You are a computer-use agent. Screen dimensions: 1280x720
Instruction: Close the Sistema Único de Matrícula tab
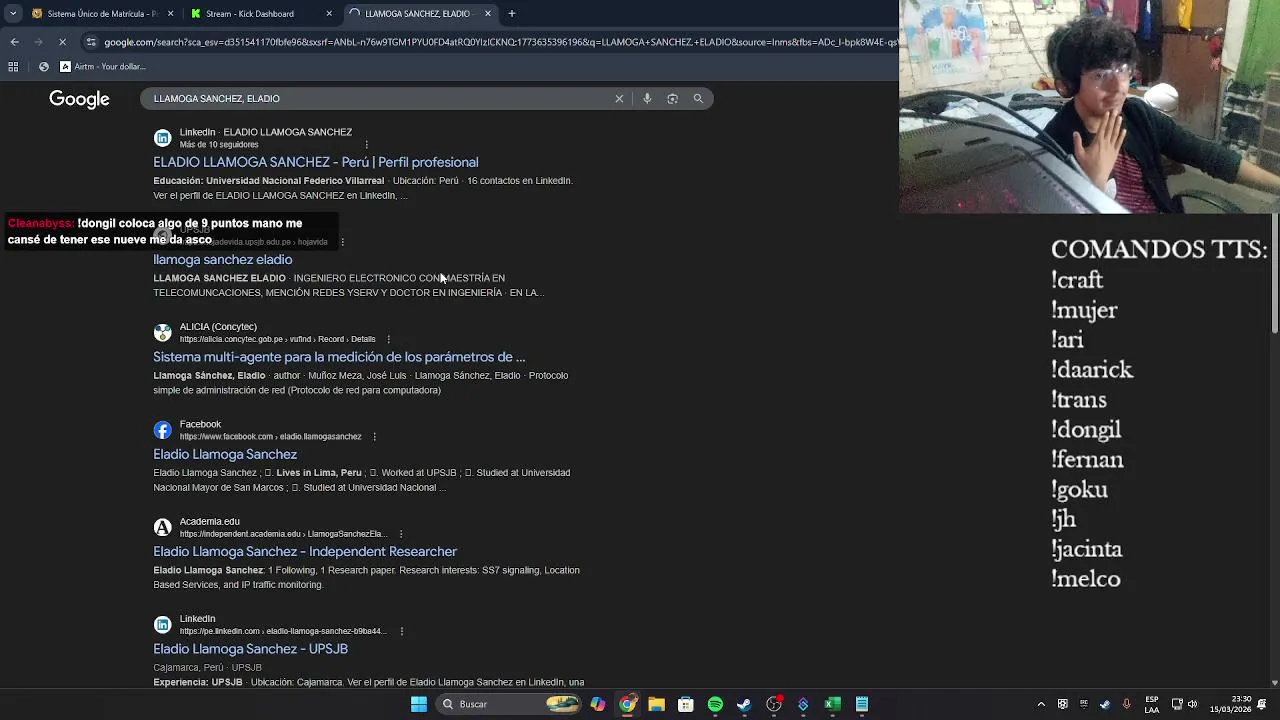coord(170,13)
